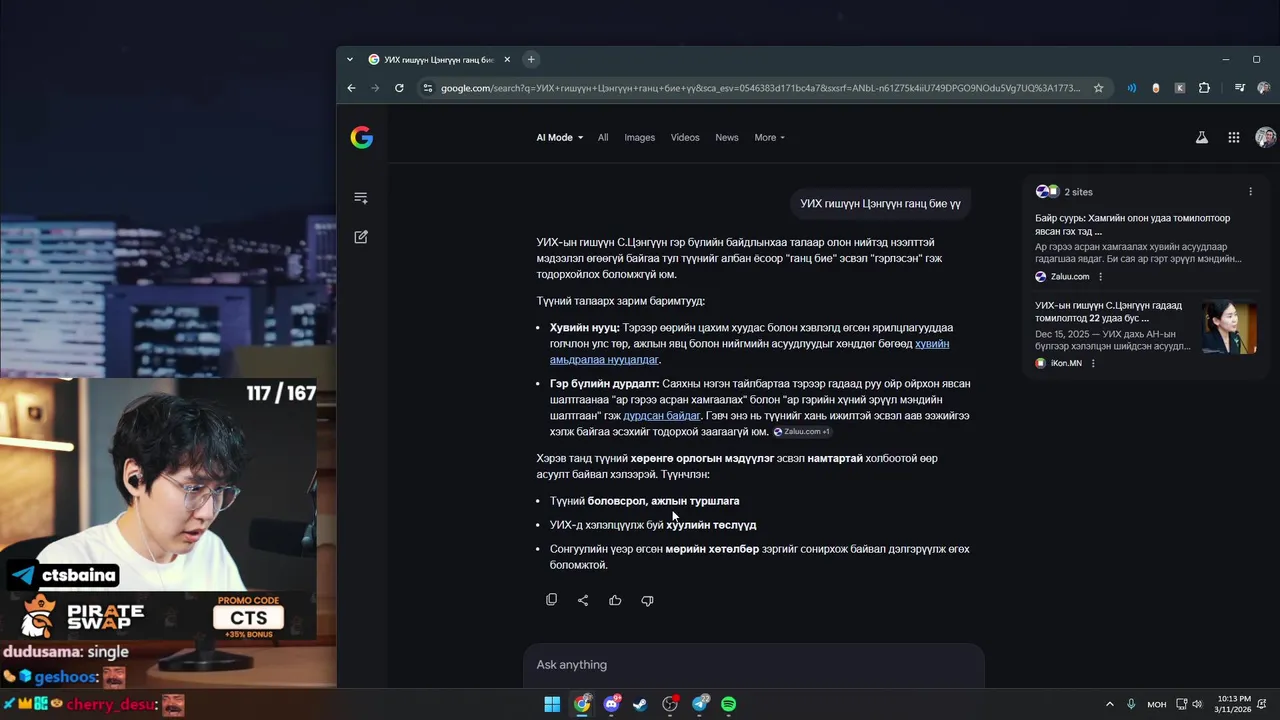
Task: Open a new browser tab
Action: (x=531, y=59)
